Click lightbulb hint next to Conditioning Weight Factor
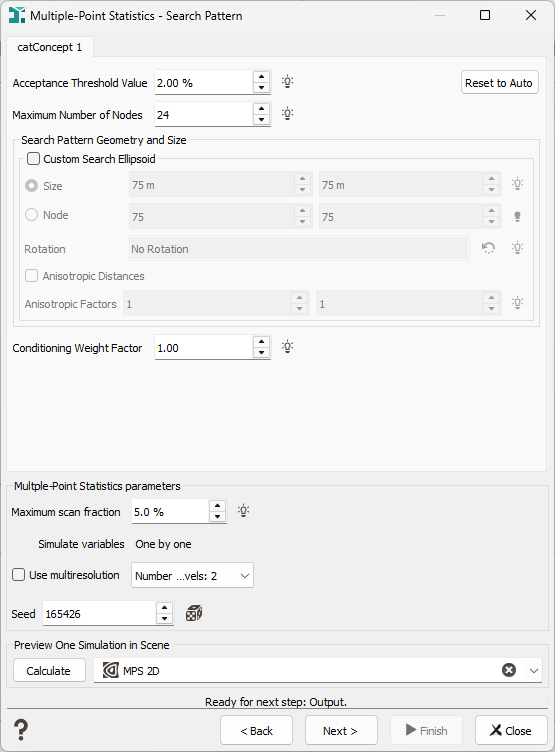The image size is (555, 752). pos(287,347)
